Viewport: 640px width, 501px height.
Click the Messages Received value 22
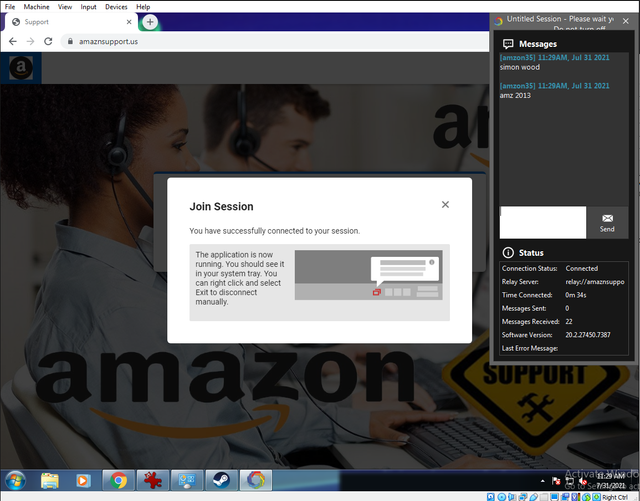569,321
